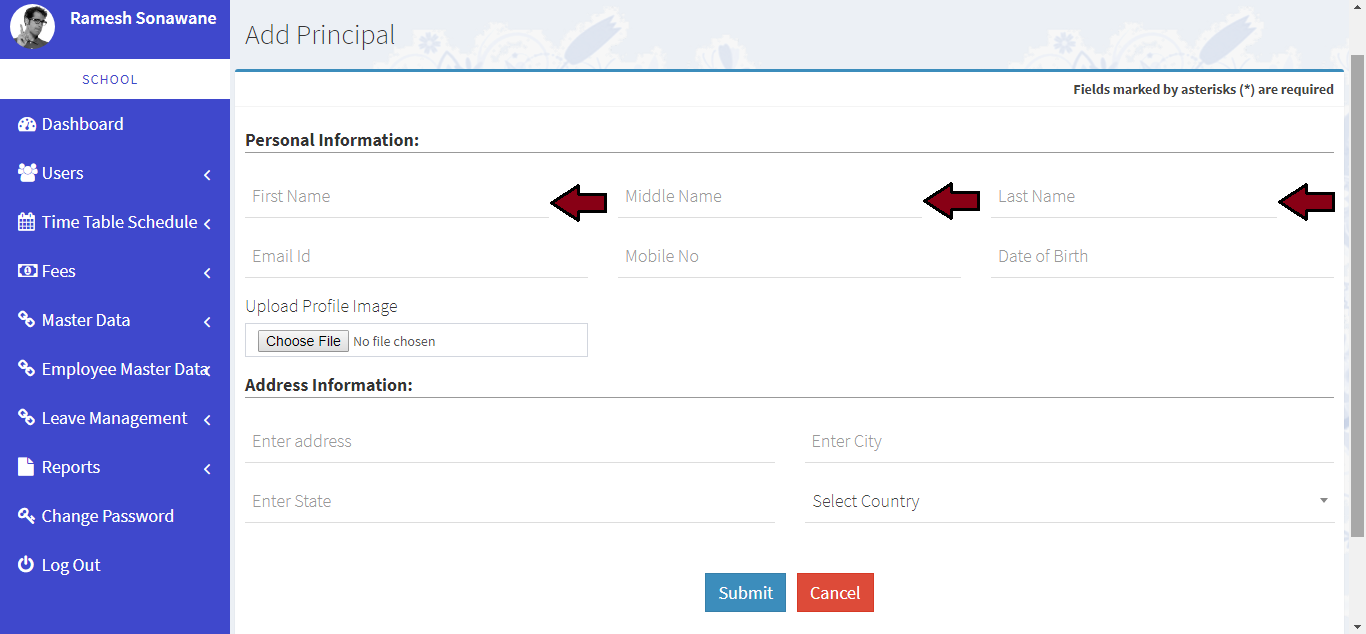
Task: Click the Dashboard gauge icon
Action: [x=27, y=125]
